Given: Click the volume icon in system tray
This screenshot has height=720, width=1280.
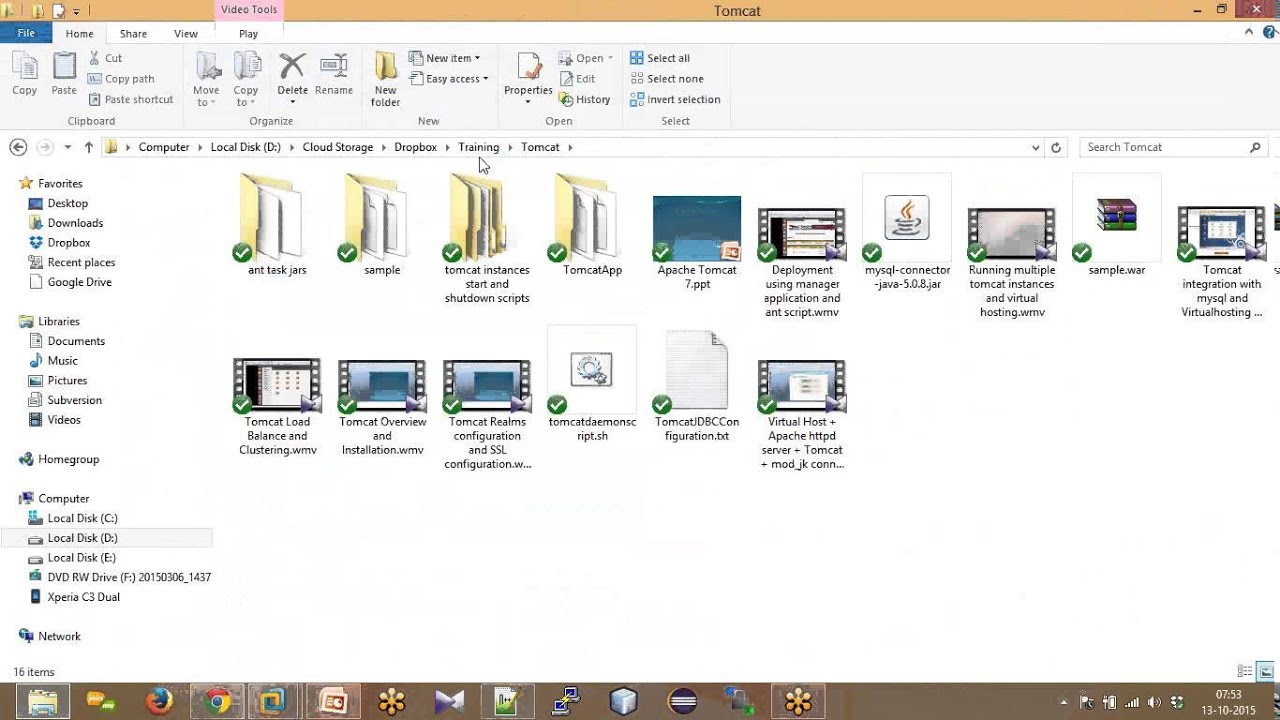Looking at the screenshot, I should pyautogui.click(x=1155, y=702).
